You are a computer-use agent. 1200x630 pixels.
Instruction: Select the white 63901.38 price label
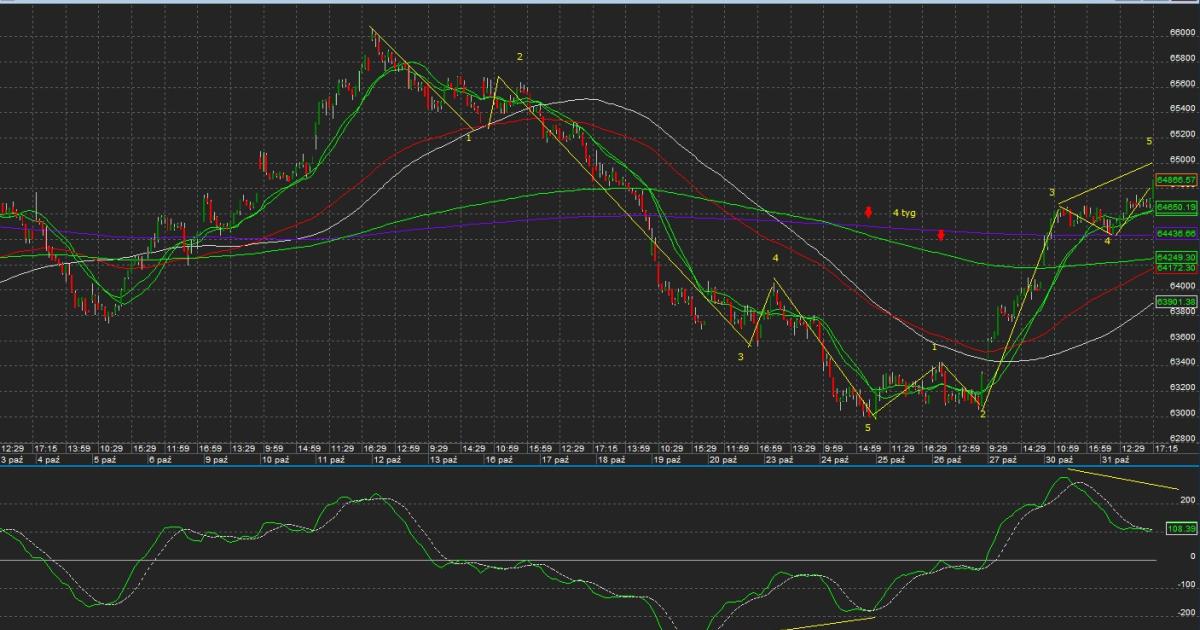(1175, 301)
